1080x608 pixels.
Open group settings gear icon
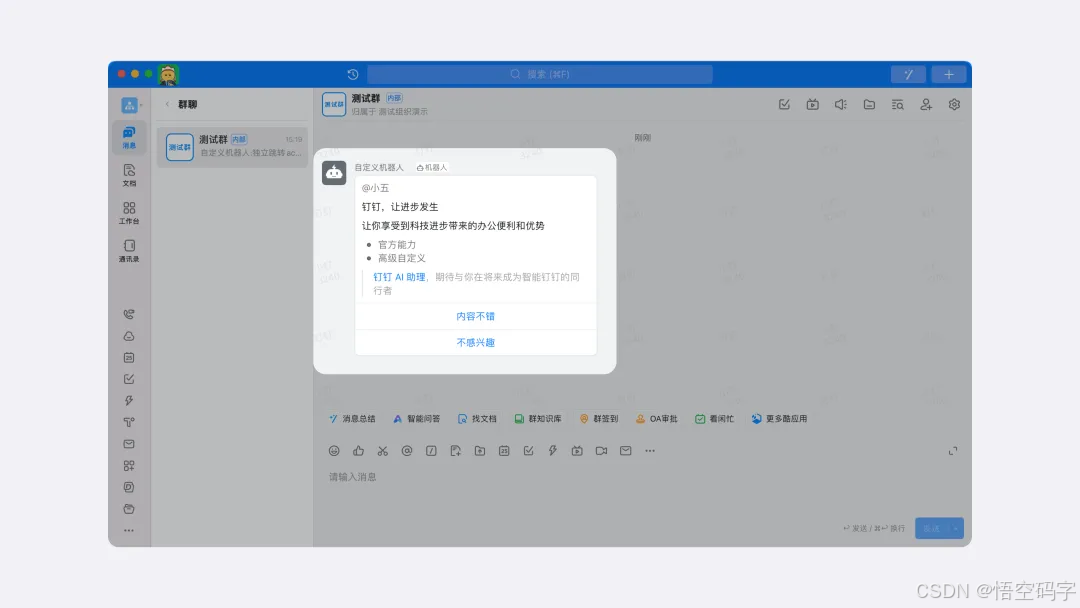(954, 105)
